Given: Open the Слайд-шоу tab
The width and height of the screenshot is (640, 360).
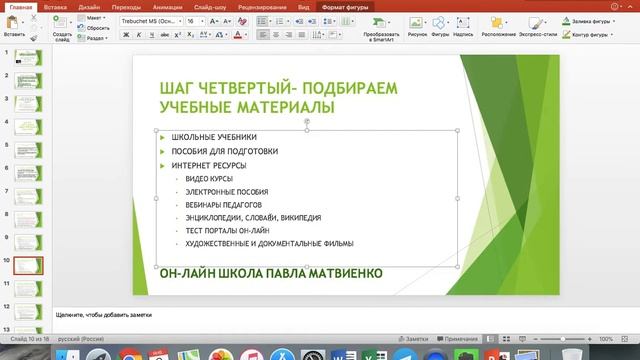Looking at the screenshot, I should [210, 7].
